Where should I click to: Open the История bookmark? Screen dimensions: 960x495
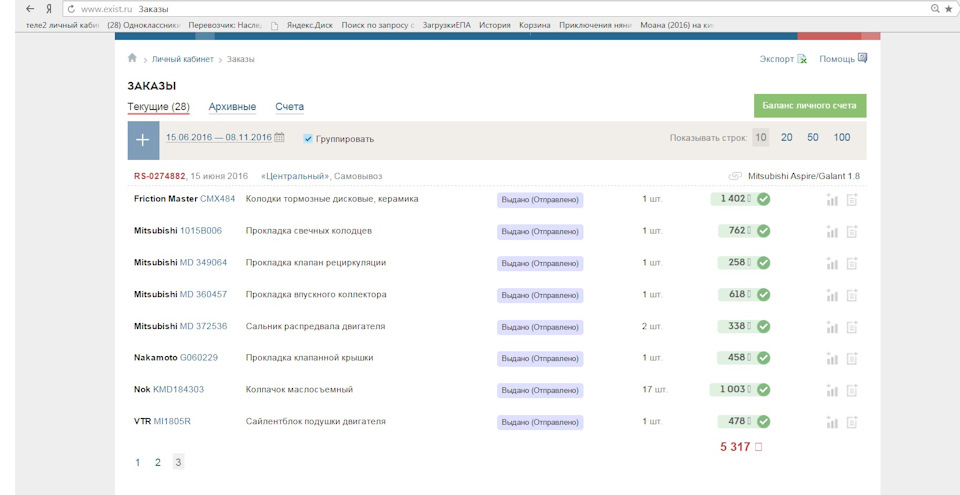(x=495, y=26)
